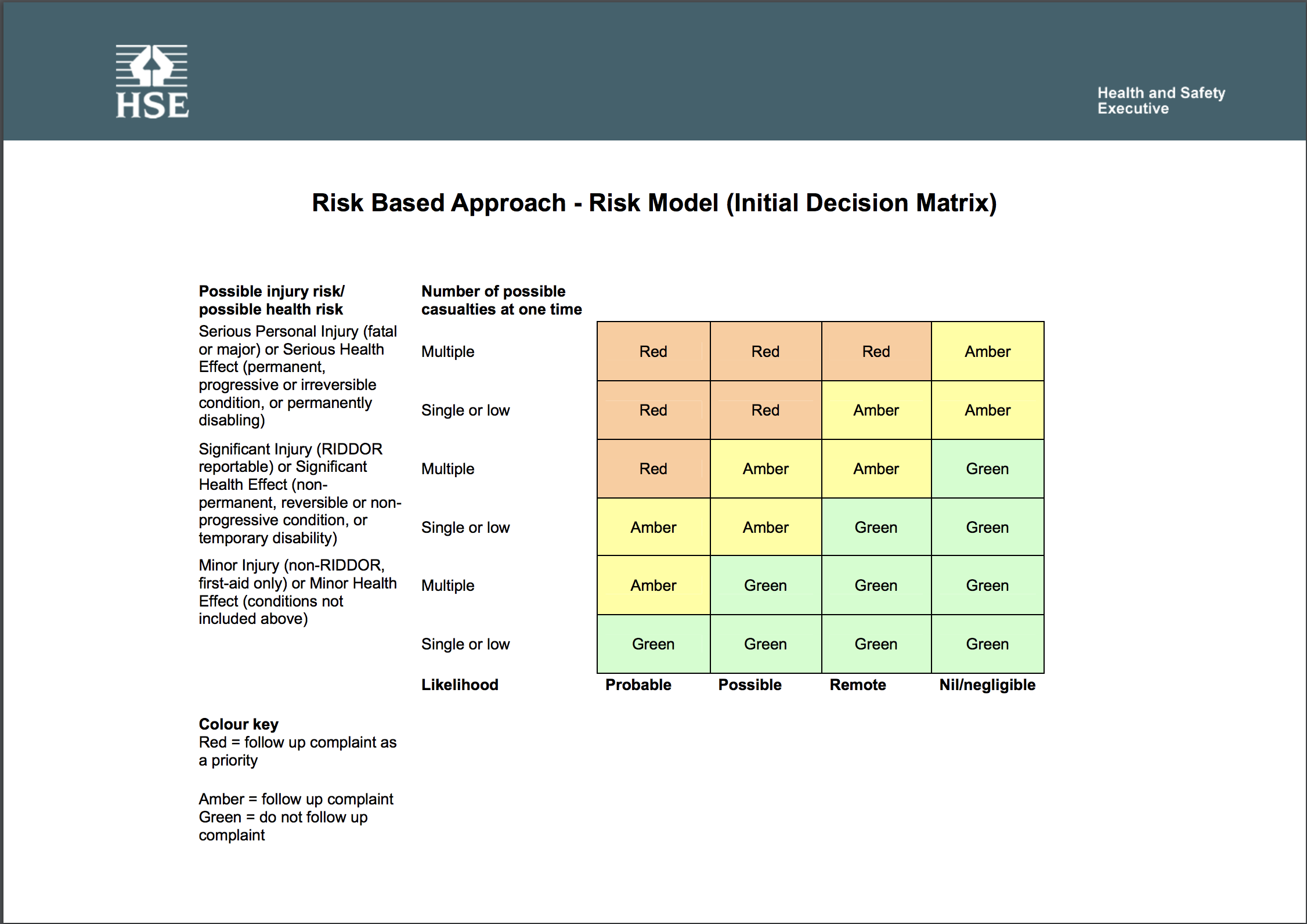Click amber cell for Minor Multiple Probable
The image size is (1307, 924).
coord(653,585)
